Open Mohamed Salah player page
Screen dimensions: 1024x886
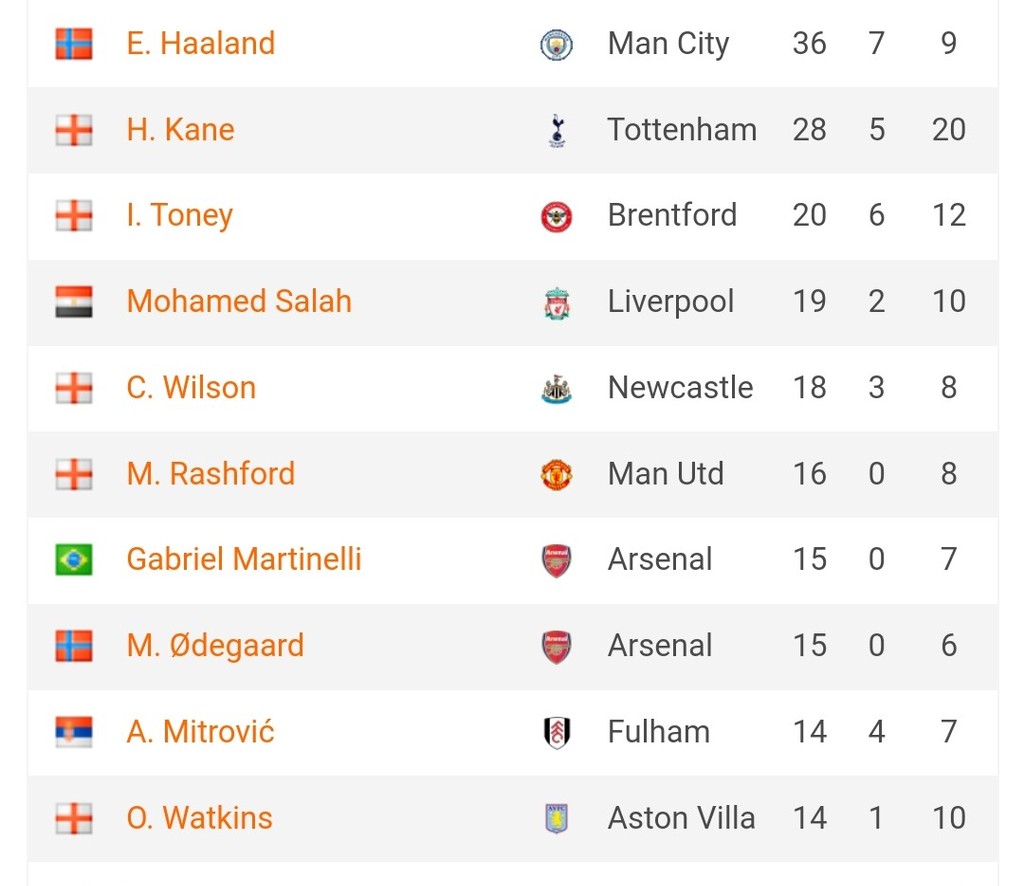(x=239, y=301)
